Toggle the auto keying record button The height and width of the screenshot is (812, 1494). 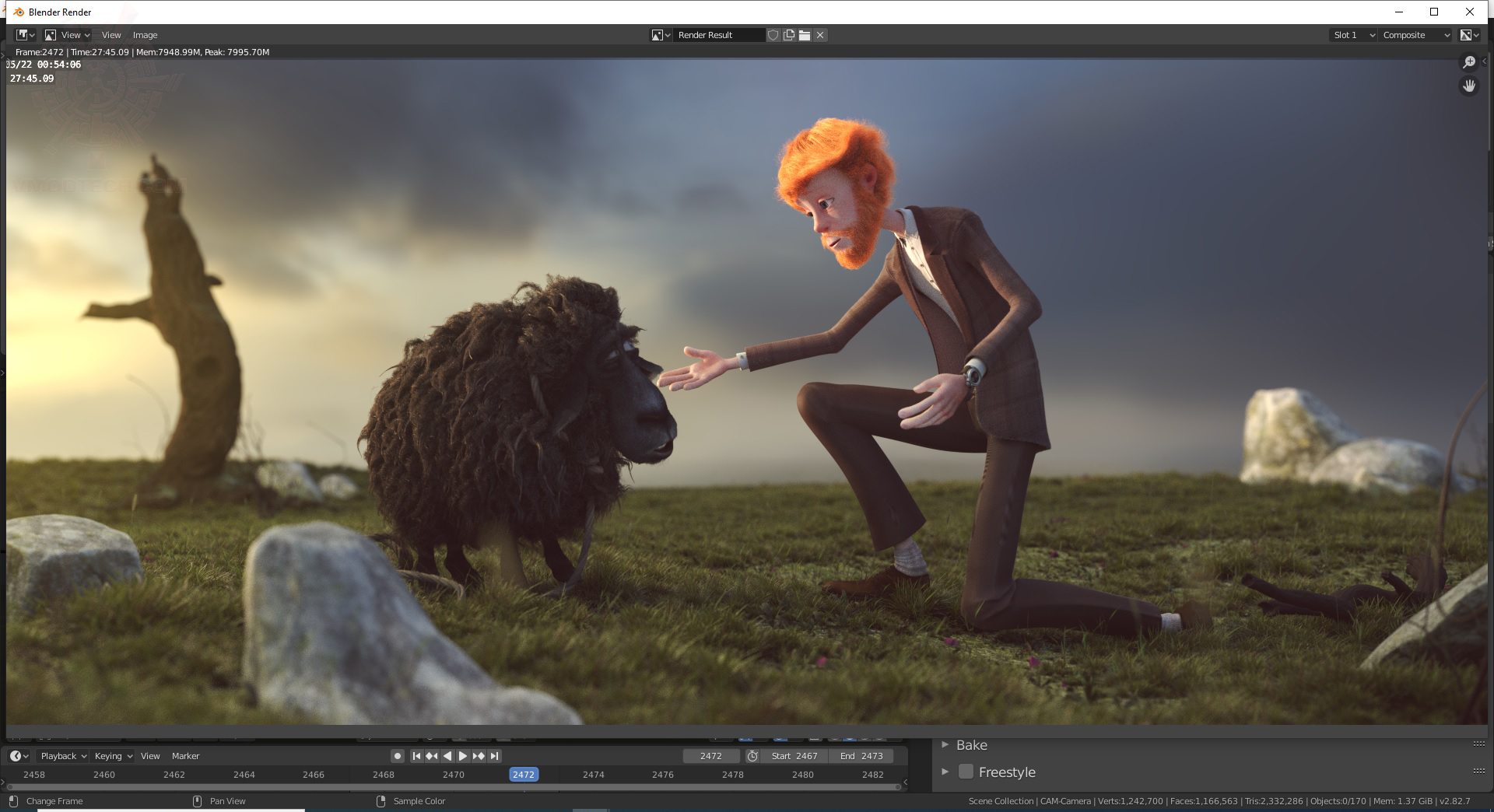[x=398, y=756]
